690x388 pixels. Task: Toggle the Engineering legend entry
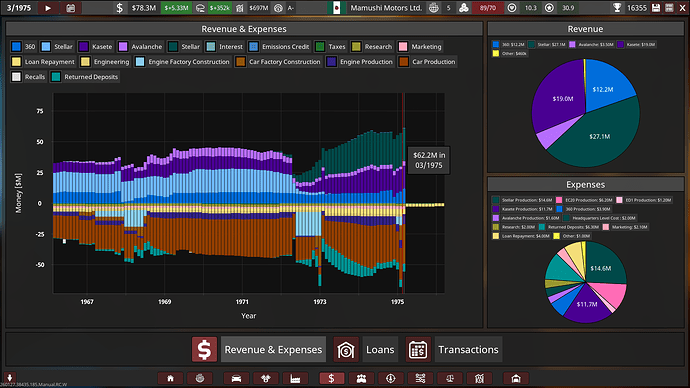105,62
